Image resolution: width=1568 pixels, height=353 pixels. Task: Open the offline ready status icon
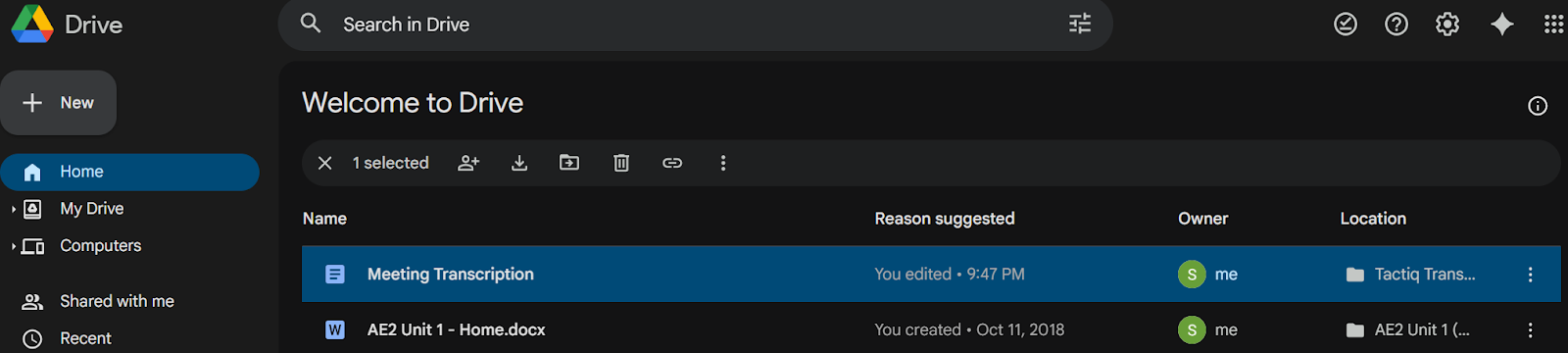1346,25
